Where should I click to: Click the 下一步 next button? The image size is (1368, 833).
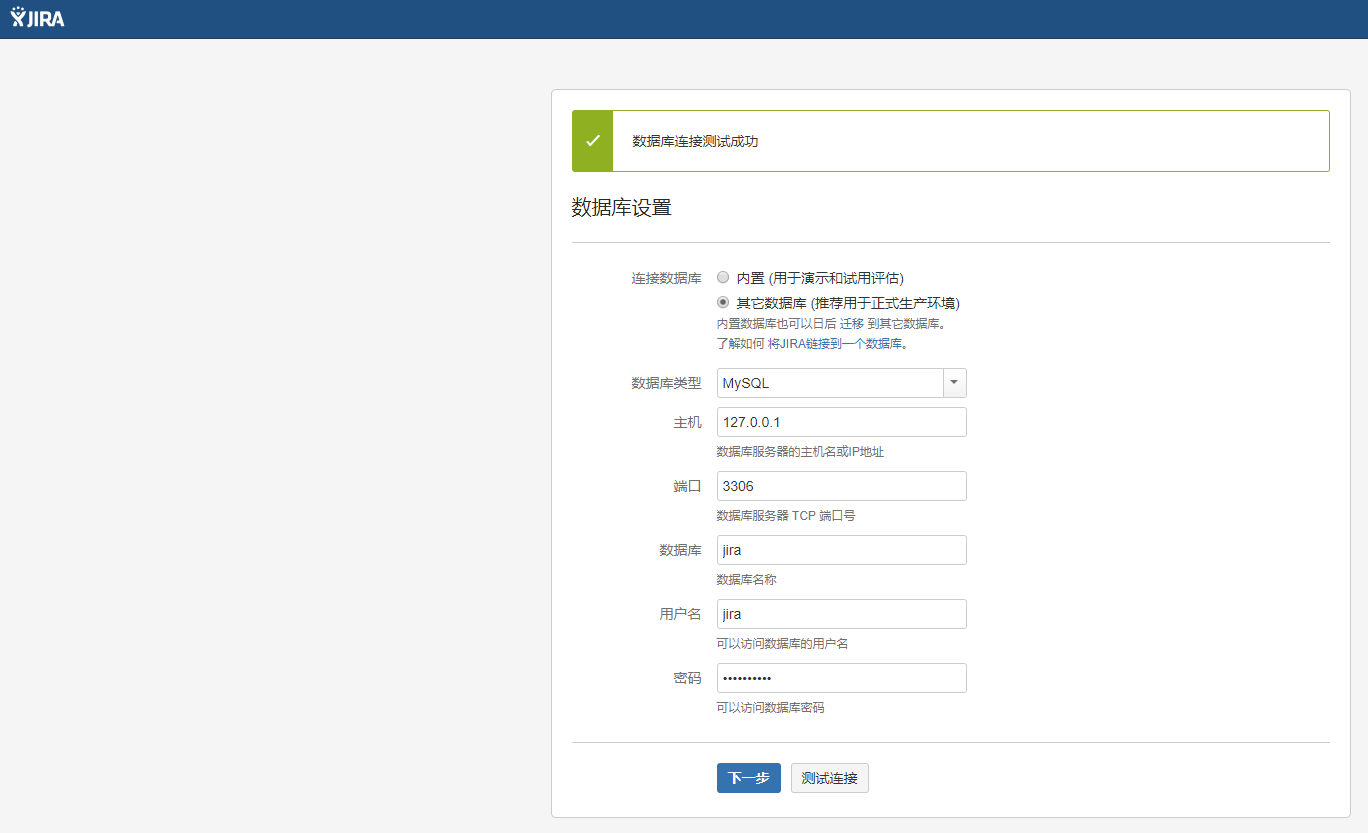point(748,778)
